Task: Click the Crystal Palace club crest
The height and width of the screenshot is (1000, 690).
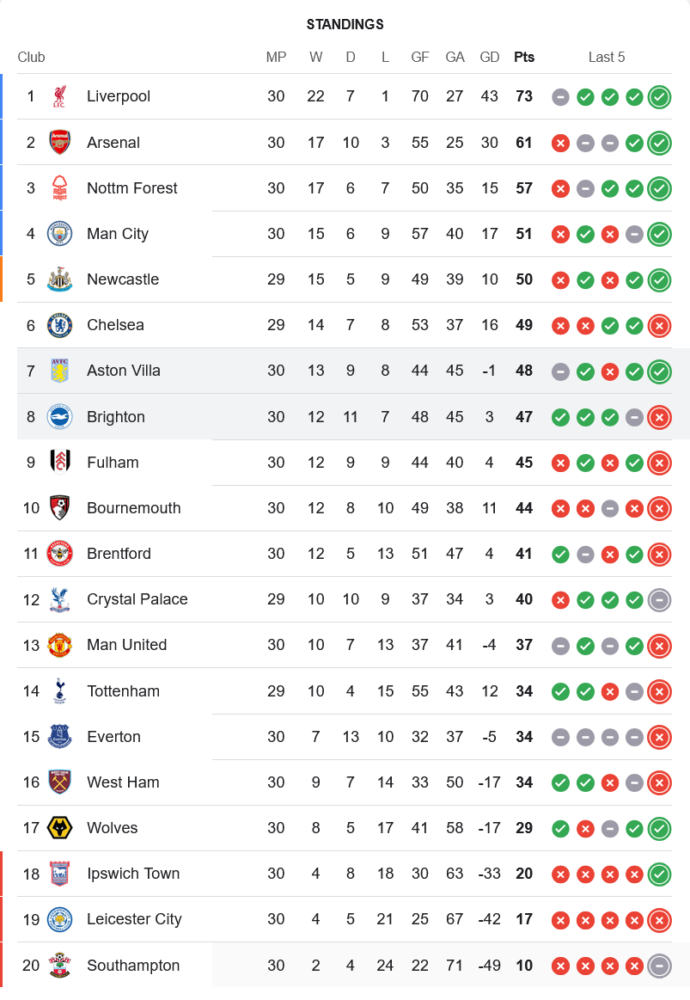Action: coord(60,600)
